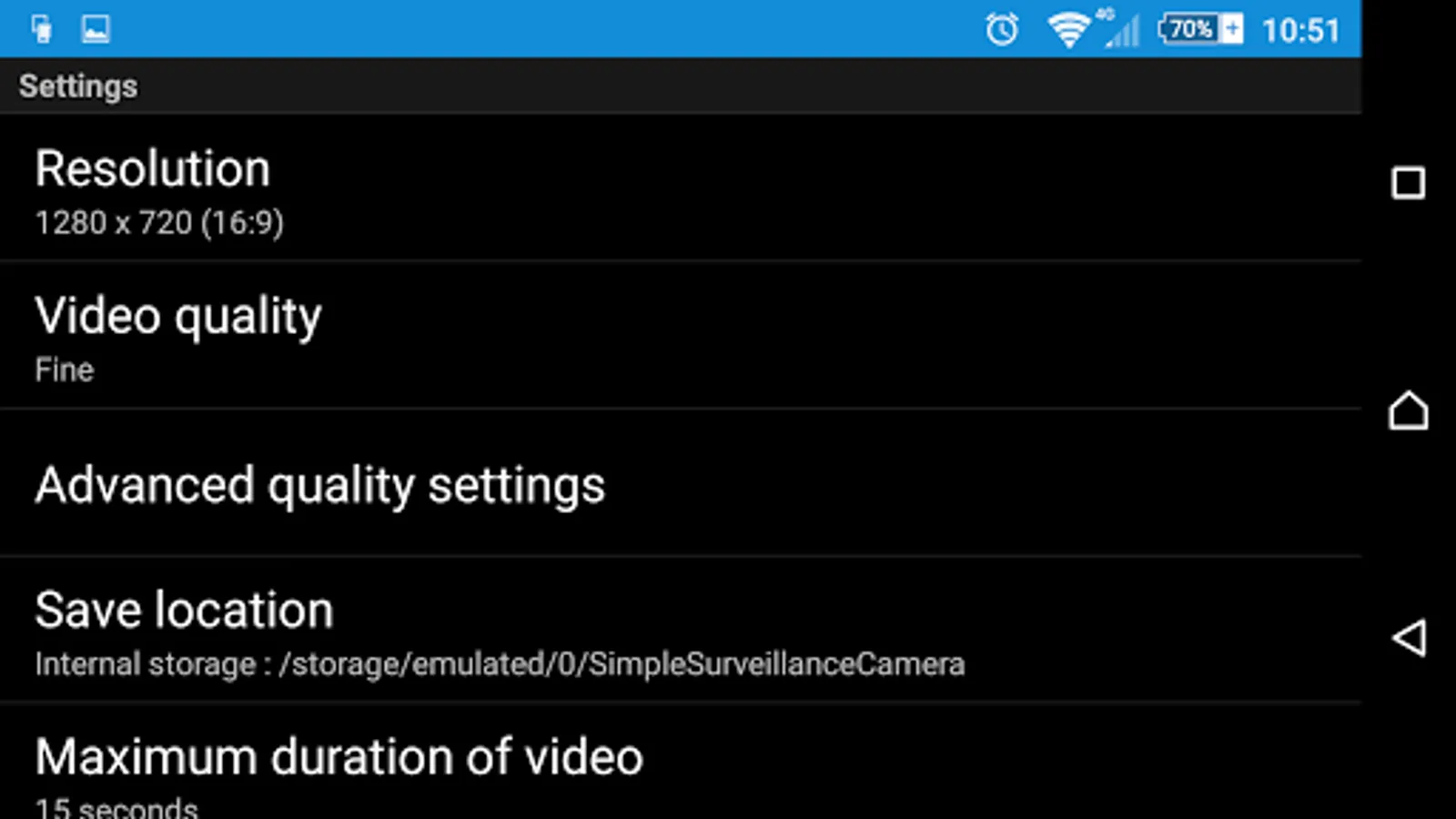Tap the 15 seconds duration value
The image size is (1456, 819).
pyautogui.click(x=116, y=808)
